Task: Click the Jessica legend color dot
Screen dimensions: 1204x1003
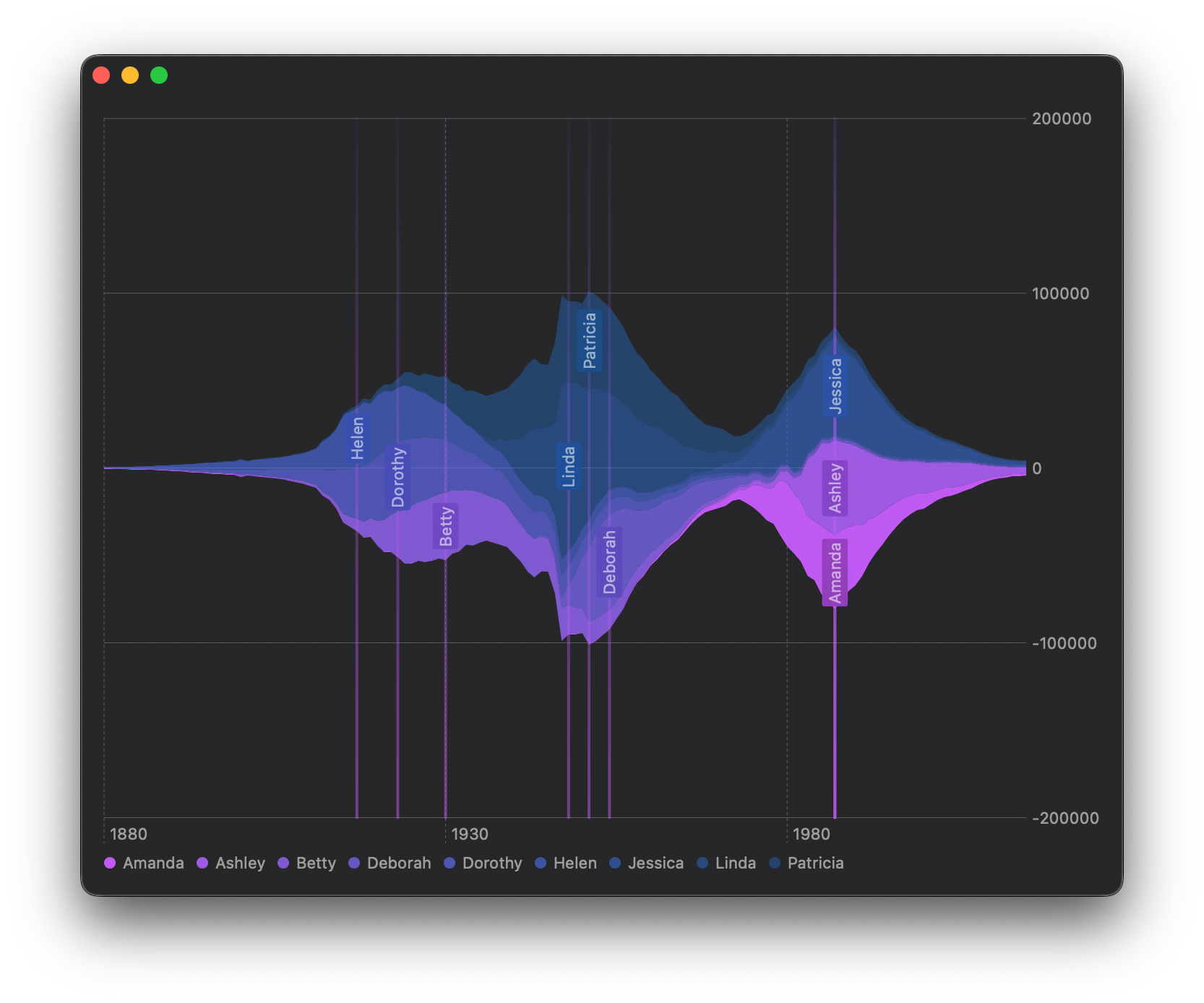Action: click(616, 863)
